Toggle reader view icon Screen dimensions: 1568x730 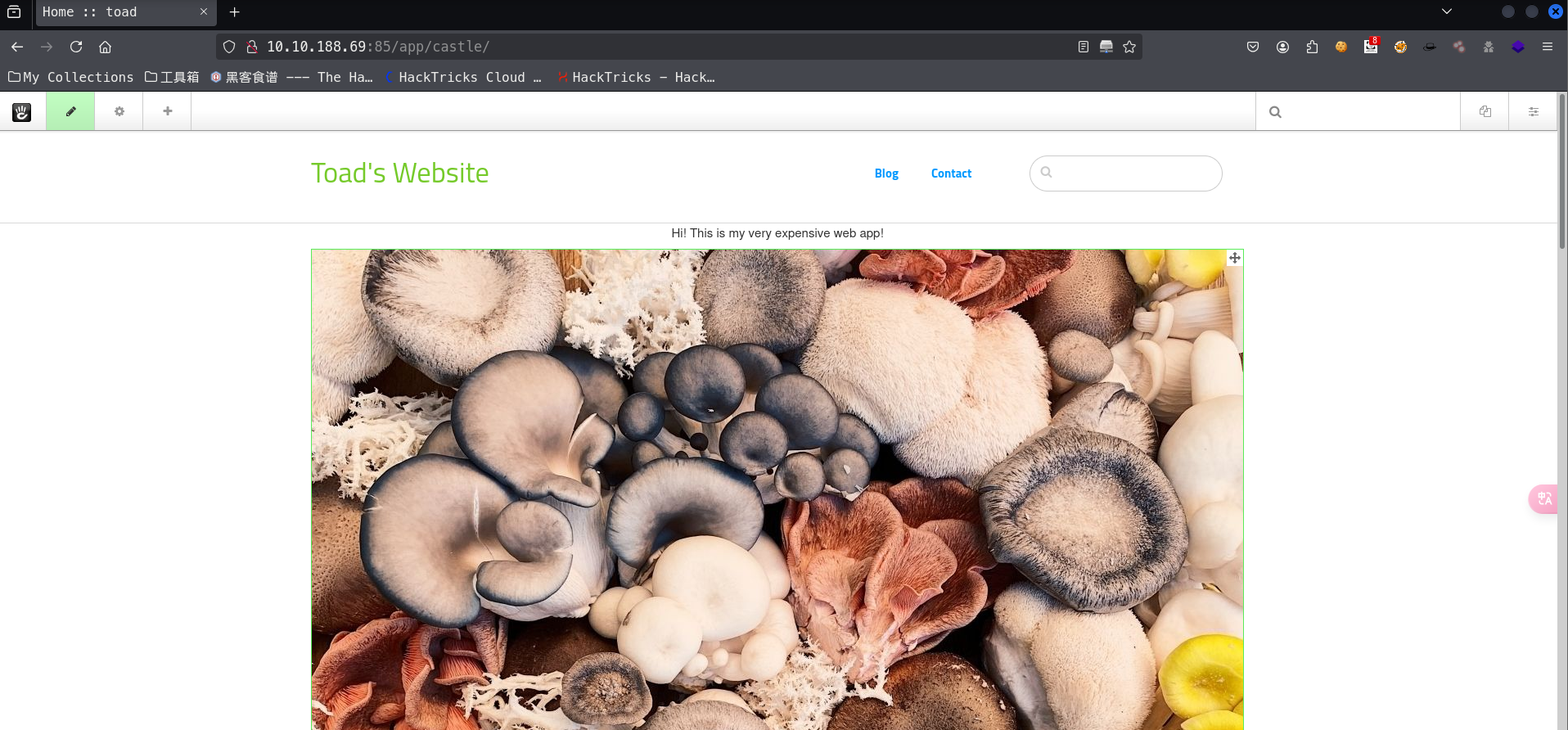pos(1083,47)
